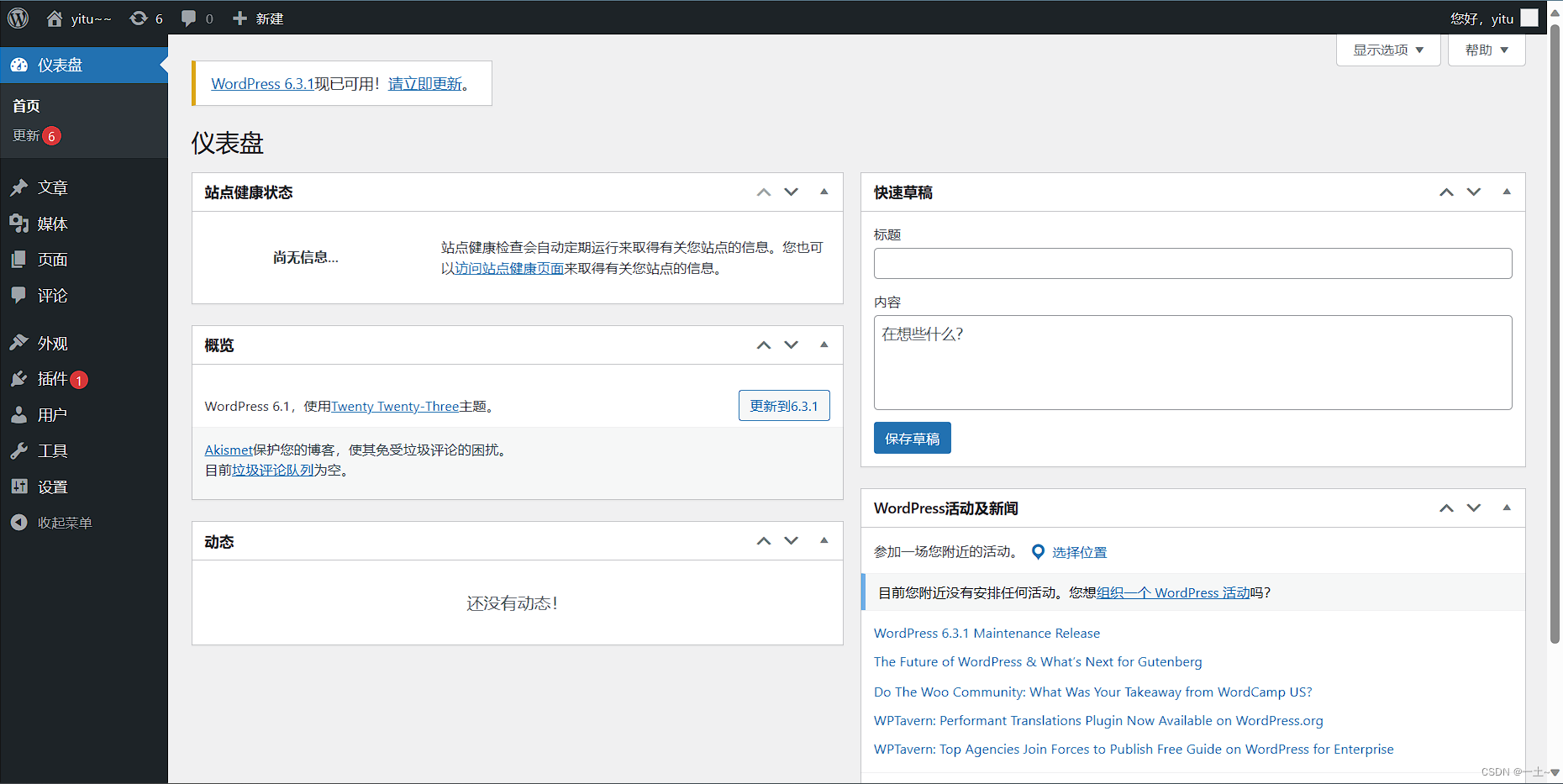Screen dimensions: 1563x784
Task: Open the Help dropdown tab
Action: pos(1486,50)
